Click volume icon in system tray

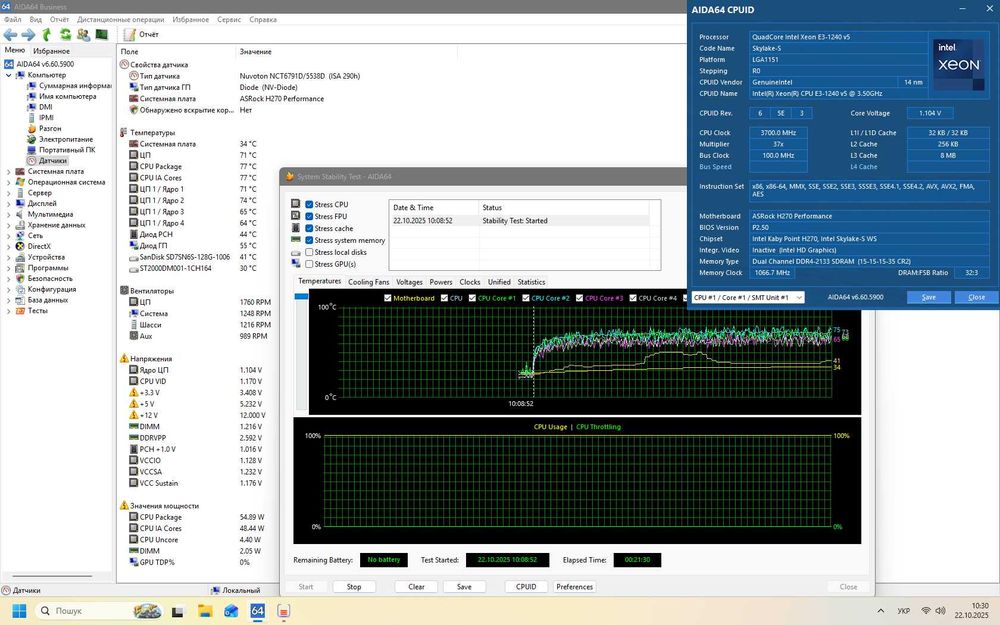[941, 611]
